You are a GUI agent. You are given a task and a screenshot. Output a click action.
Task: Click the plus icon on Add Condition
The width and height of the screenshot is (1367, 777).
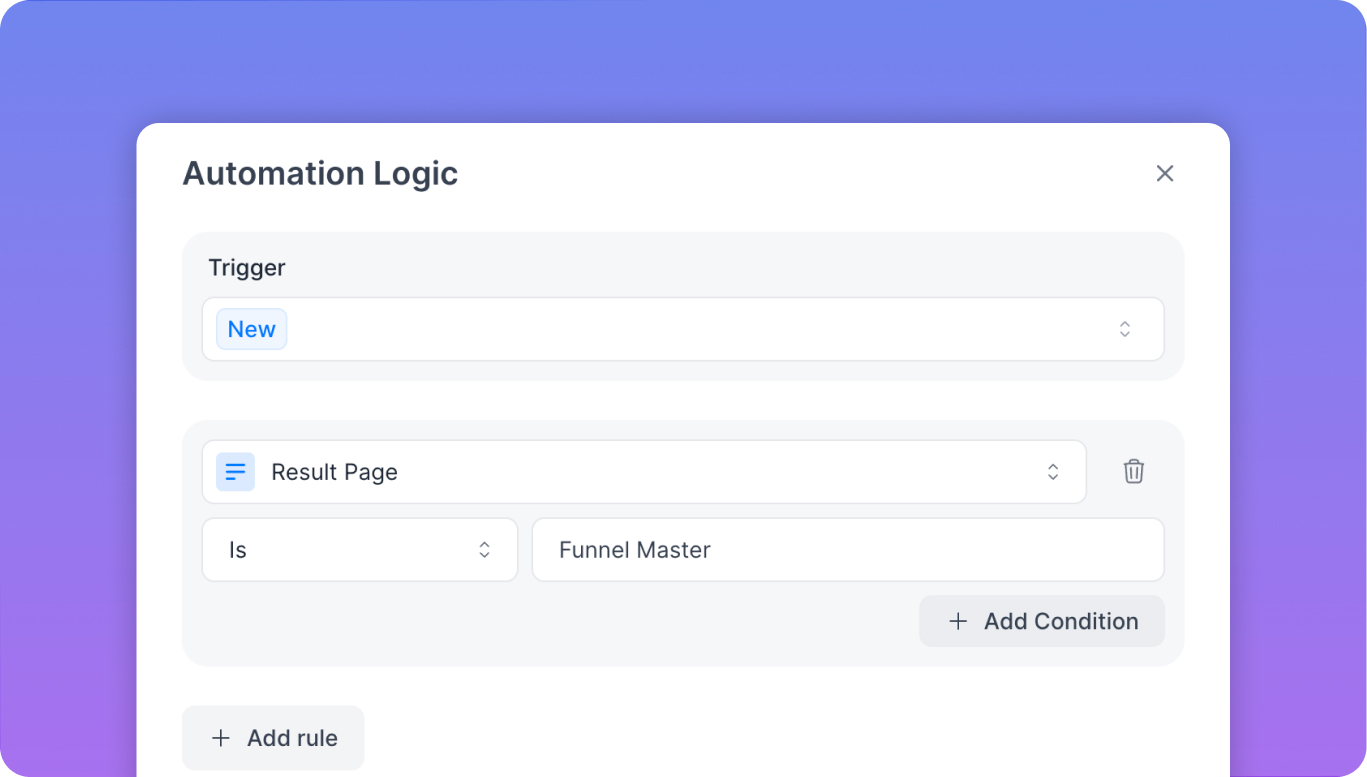point(957,621)
